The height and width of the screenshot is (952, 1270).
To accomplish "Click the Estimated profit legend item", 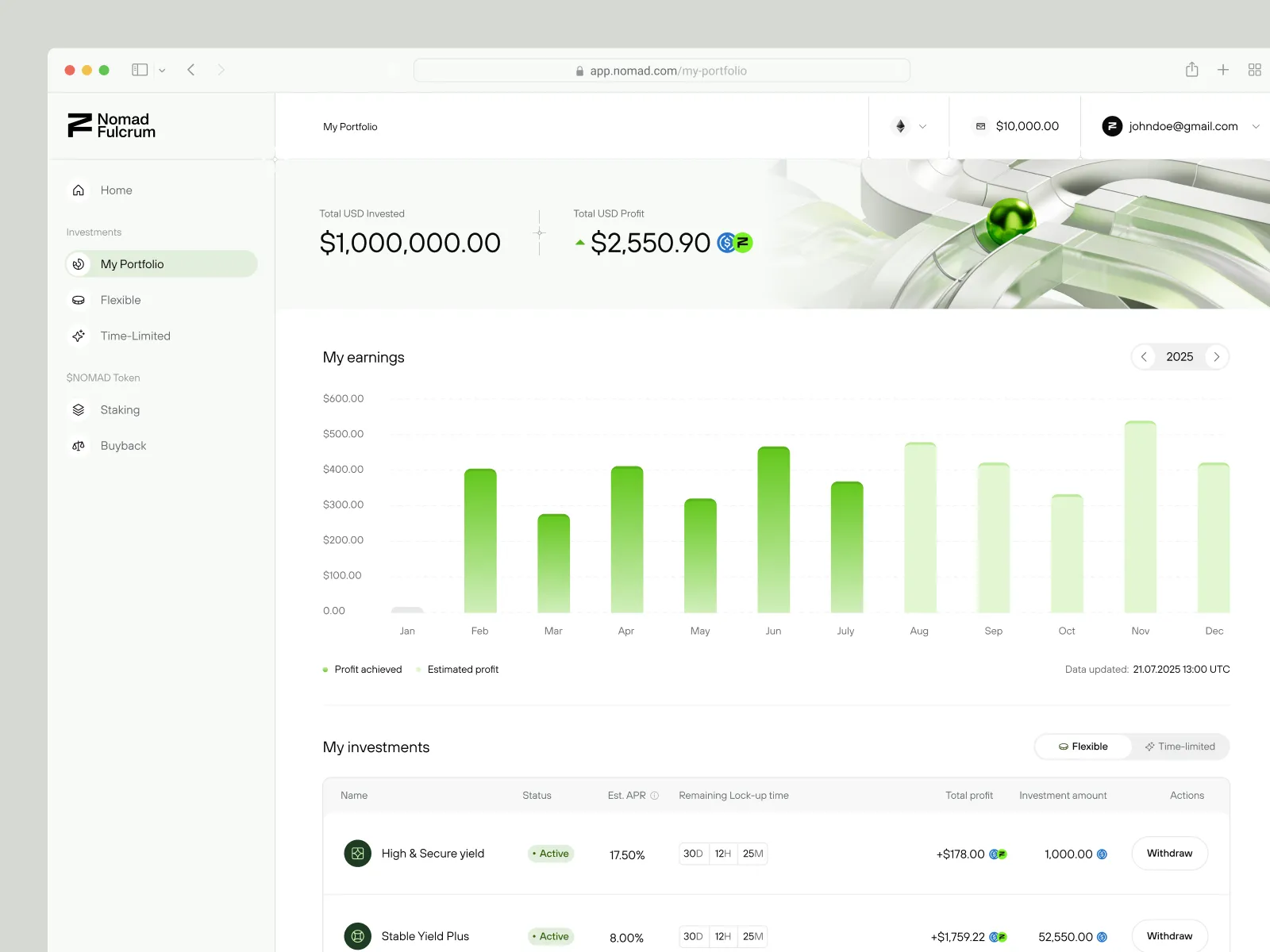I will point(457,670).
